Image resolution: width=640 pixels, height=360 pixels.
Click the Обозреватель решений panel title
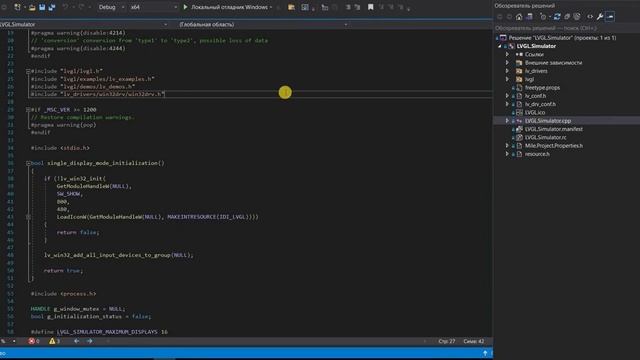point(524,6)
